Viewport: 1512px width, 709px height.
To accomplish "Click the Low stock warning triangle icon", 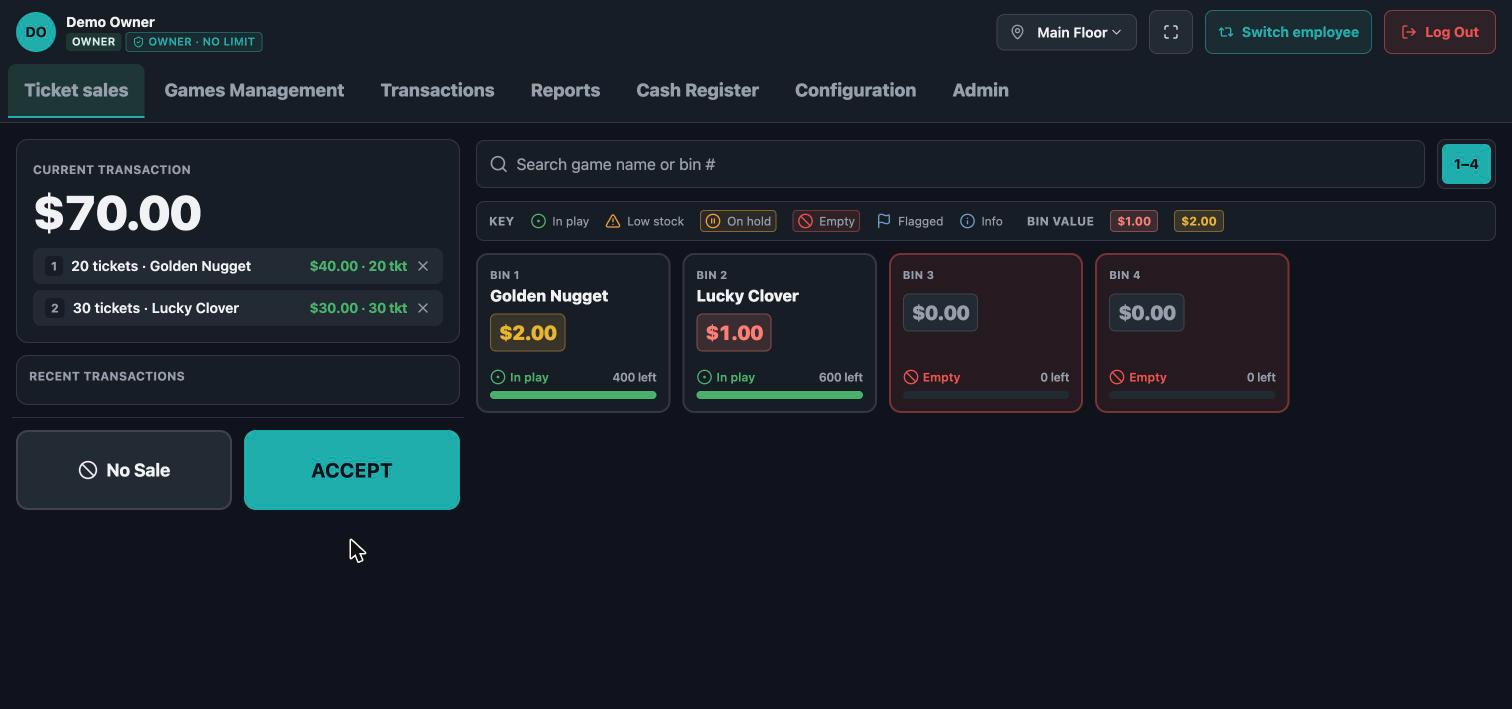I will pos(613,221).
